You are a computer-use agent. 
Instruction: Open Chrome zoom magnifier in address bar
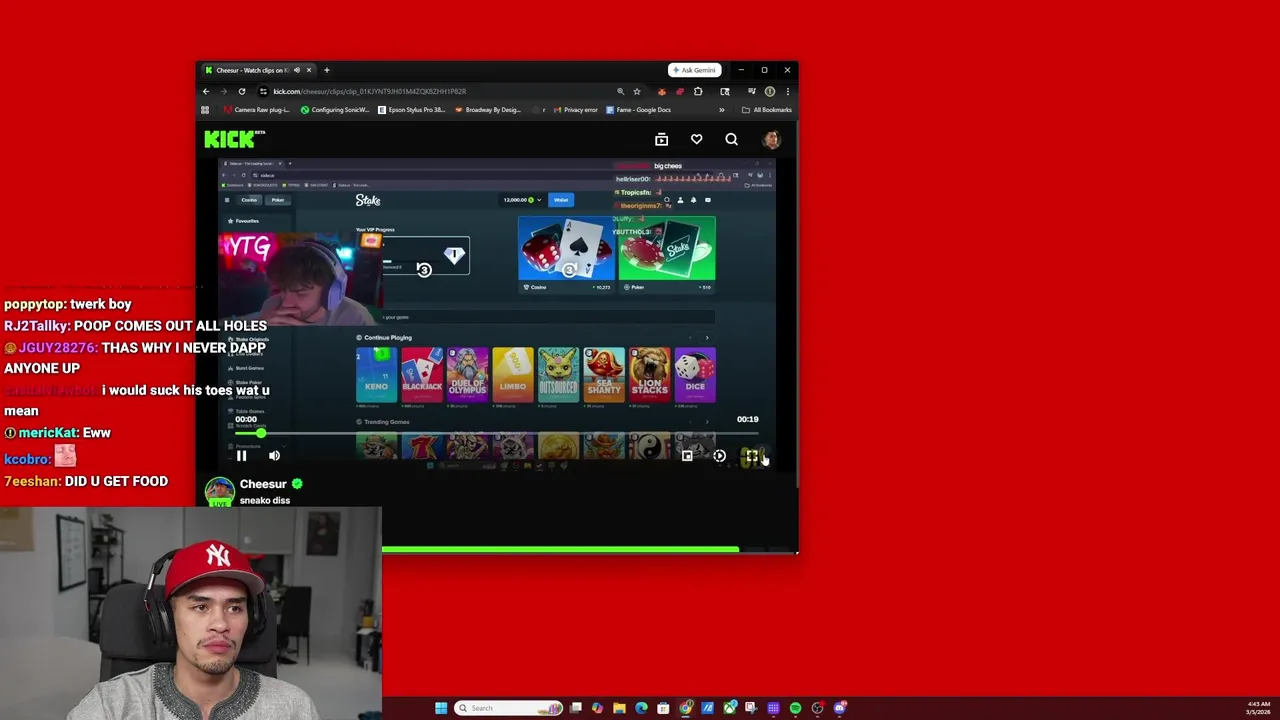point(620,91)
